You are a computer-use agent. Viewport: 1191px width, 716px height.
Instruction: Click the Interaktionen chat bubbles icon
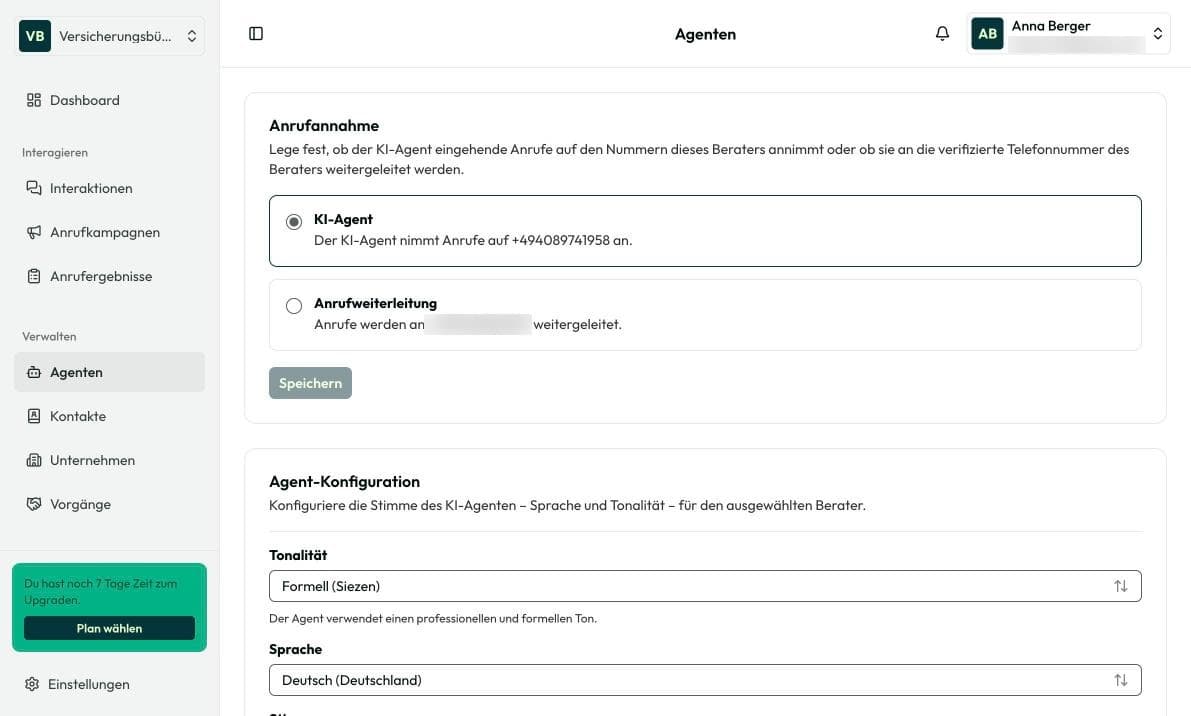click(x=33, y=188)
